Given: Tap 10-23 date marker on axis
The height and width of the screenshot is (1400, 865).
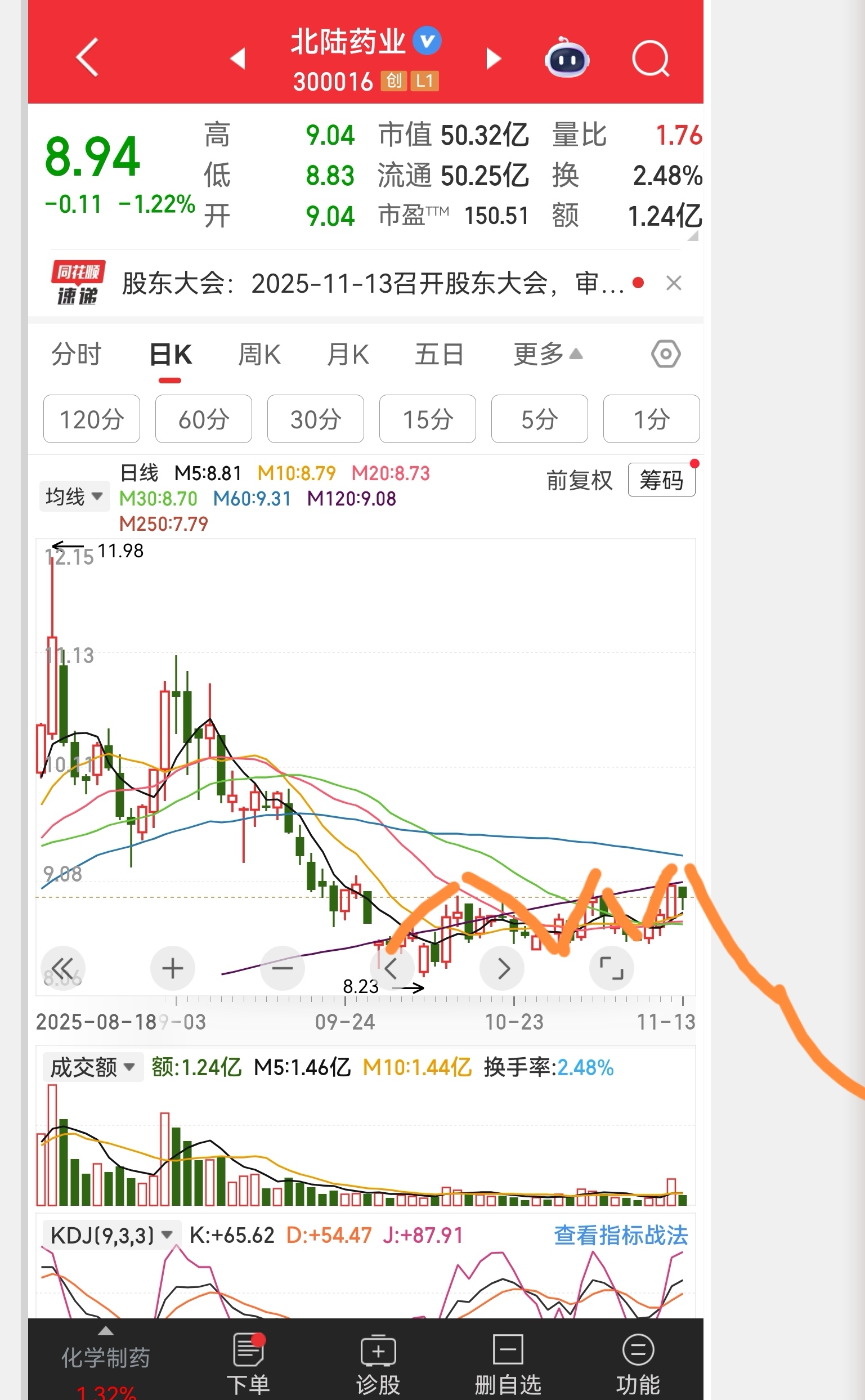Looking at the screenshot, I should (514, 1022).
